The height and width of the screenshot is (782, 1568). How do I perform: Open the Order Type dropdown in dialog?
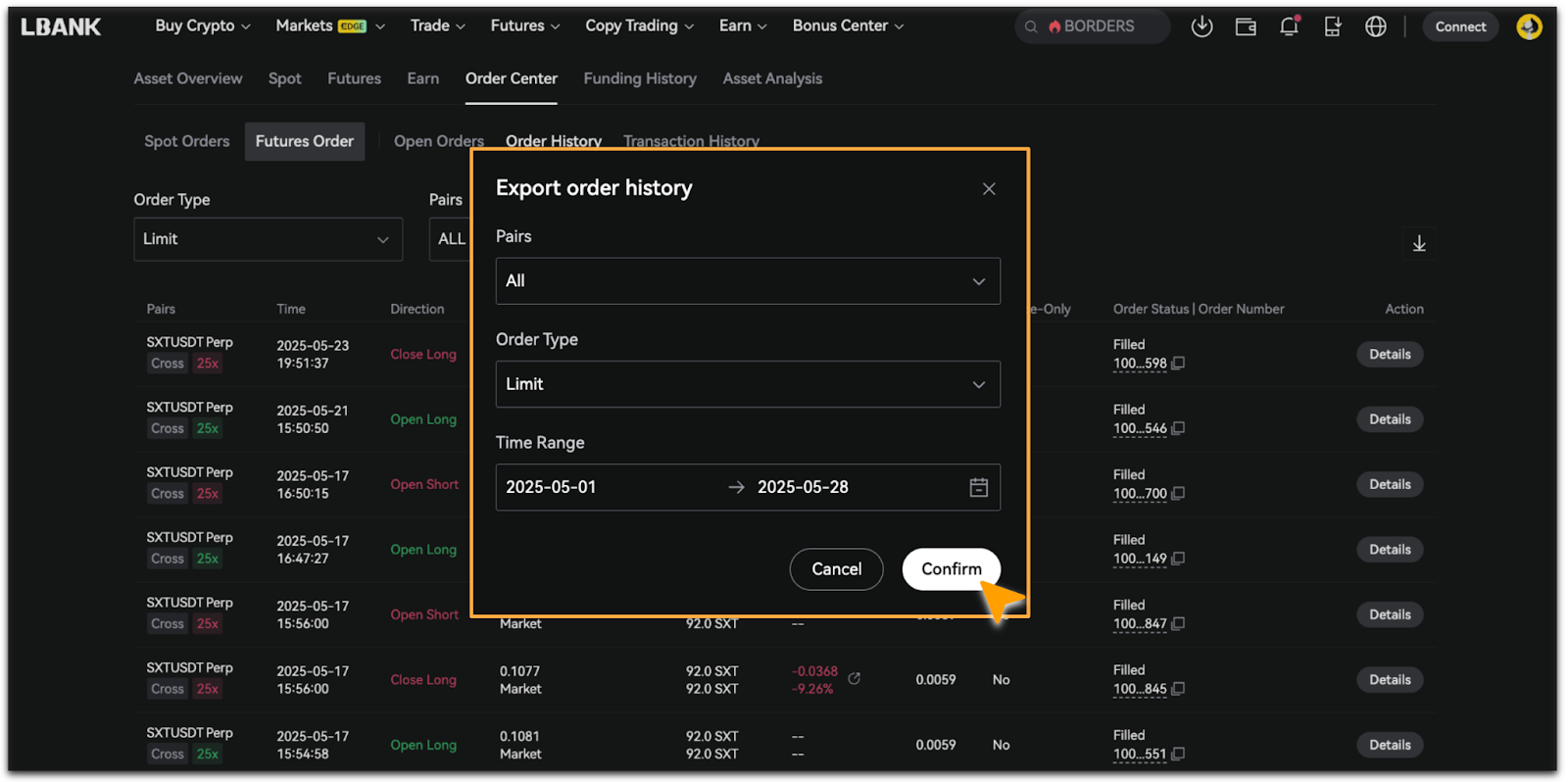[747, 384]
